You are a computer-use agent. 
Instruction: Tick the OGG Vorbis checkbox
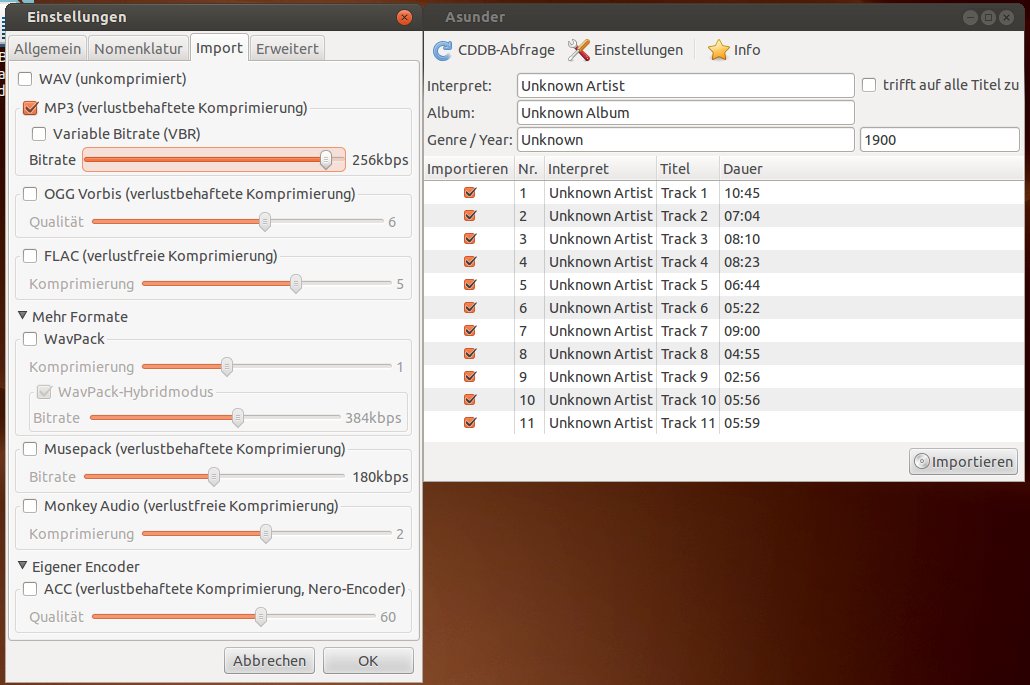click(30, 194)
